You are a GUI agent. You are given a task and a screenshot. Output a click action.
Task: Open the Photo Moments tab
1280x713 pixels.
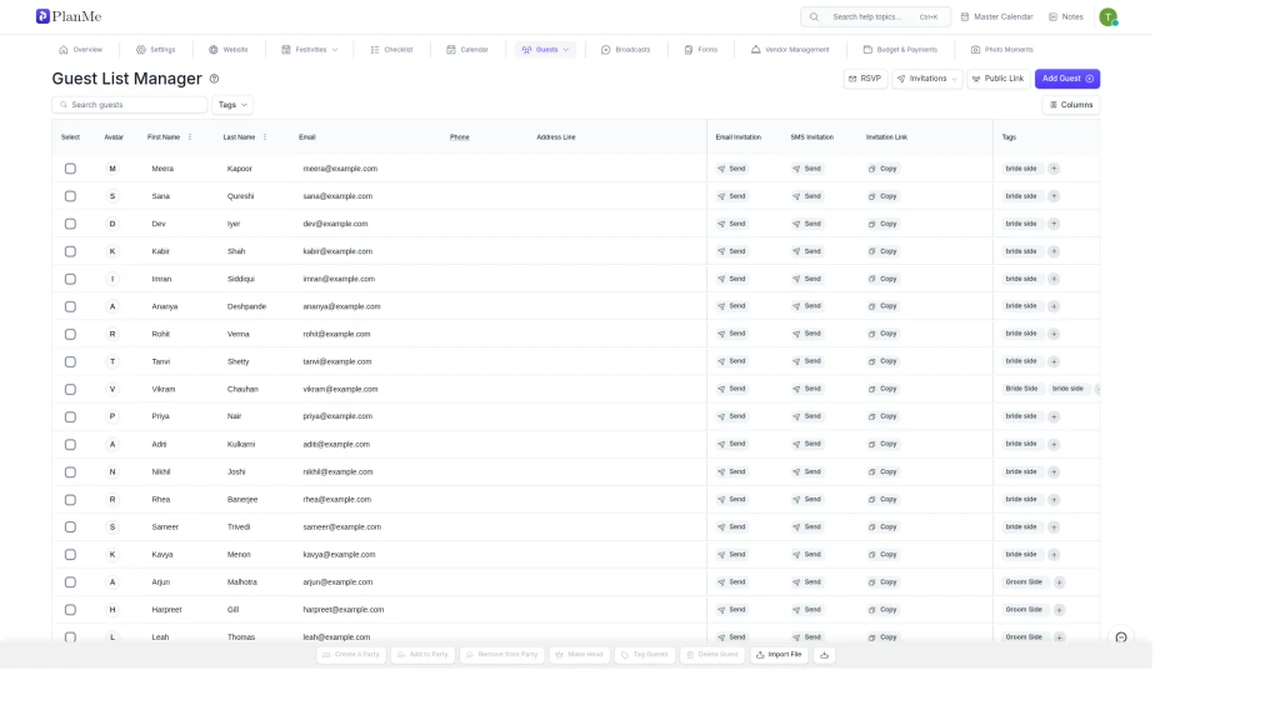(1002, 50)
